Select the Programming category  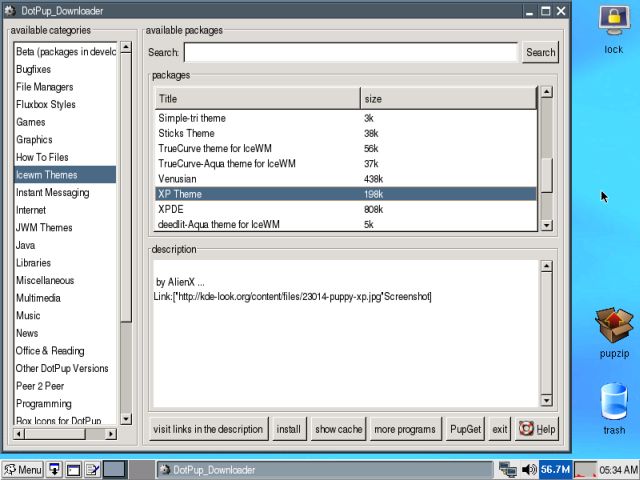pyautogui.click(x=65, y=403)
